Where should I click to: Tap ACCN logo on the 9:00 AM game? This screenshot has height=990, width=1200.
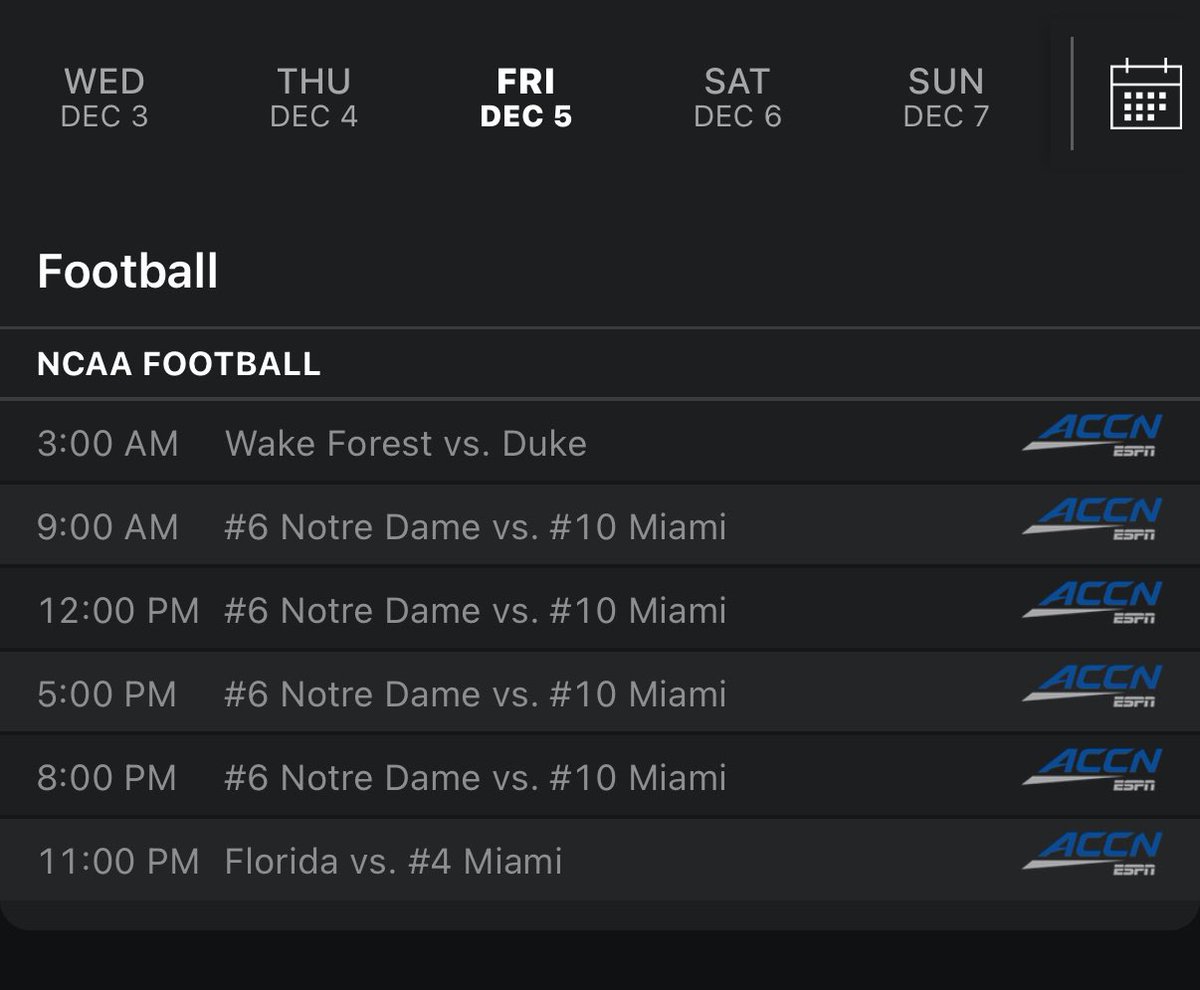pos(1092,520)
